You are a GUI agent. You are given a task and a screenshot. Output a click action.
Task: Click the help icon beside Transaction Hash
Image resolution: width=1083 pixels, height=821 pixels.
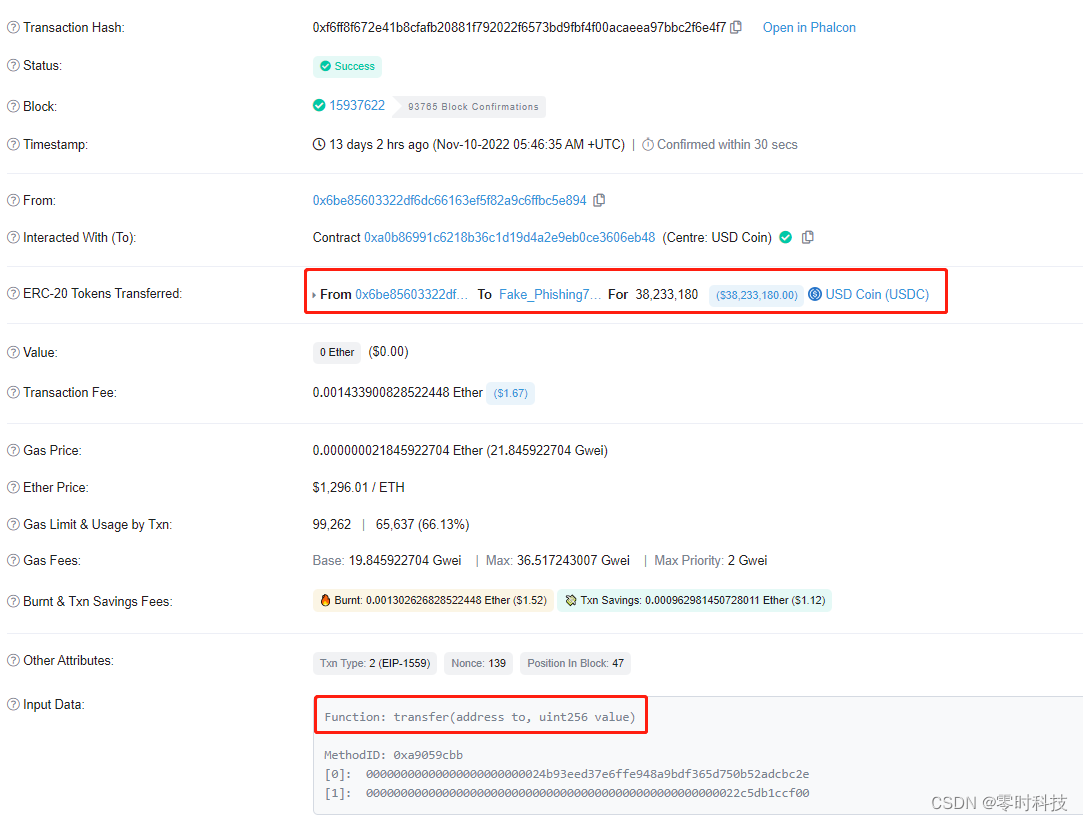13,28
